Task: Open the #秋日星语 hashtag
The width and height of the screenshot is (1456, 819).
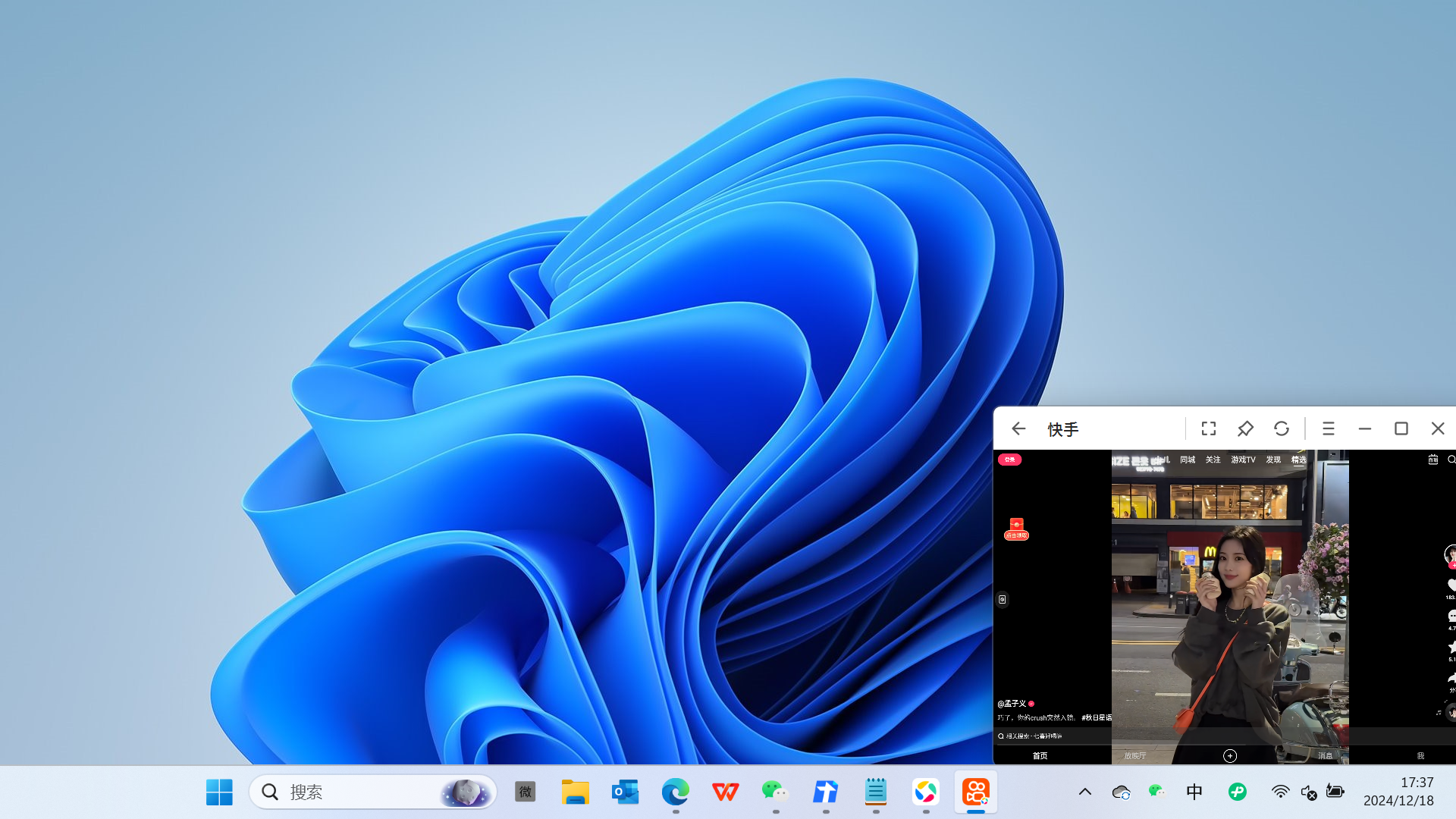Action: [1097, 717]
